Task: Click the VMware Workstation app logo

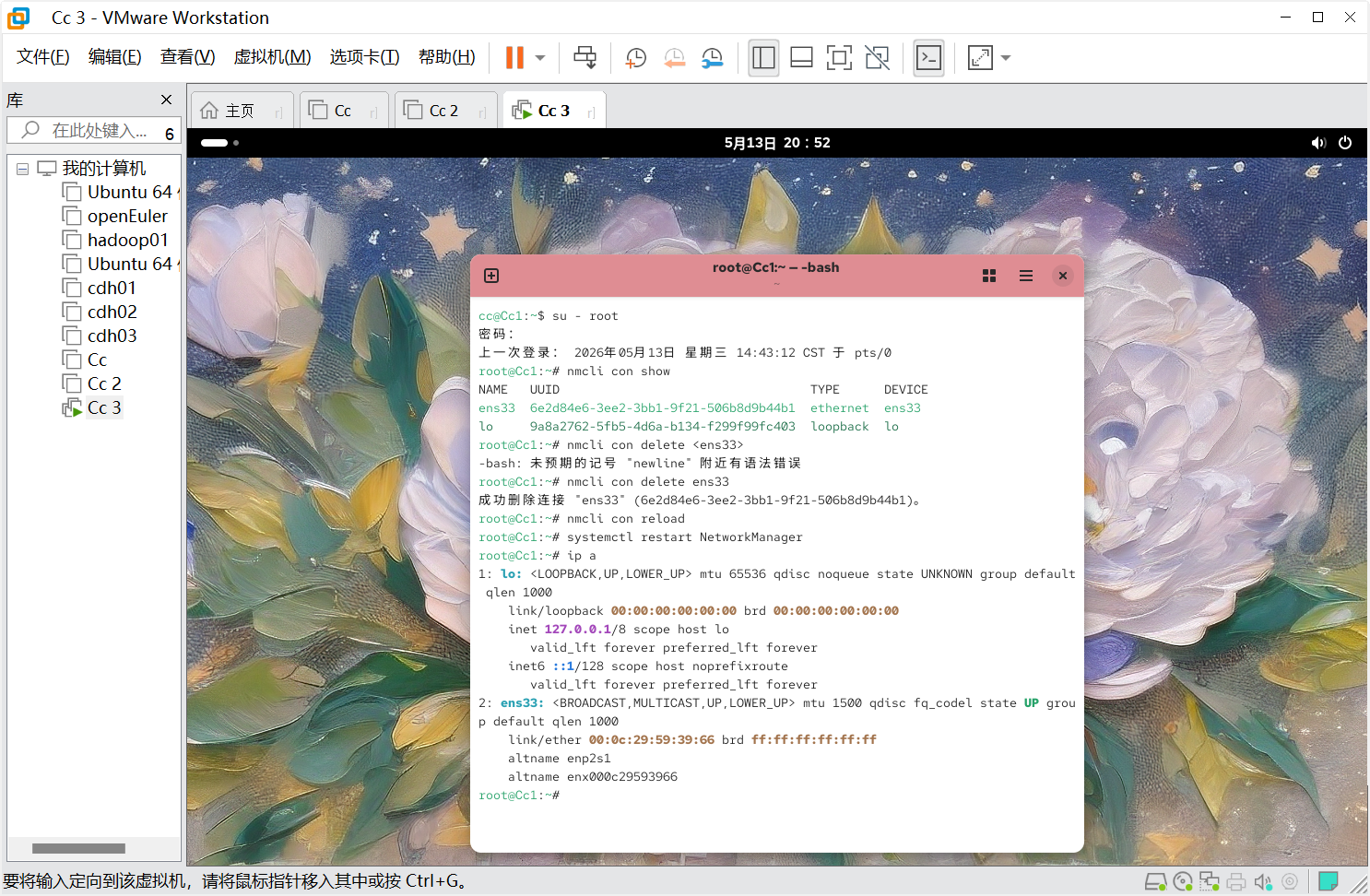Action: click(18, 18)
